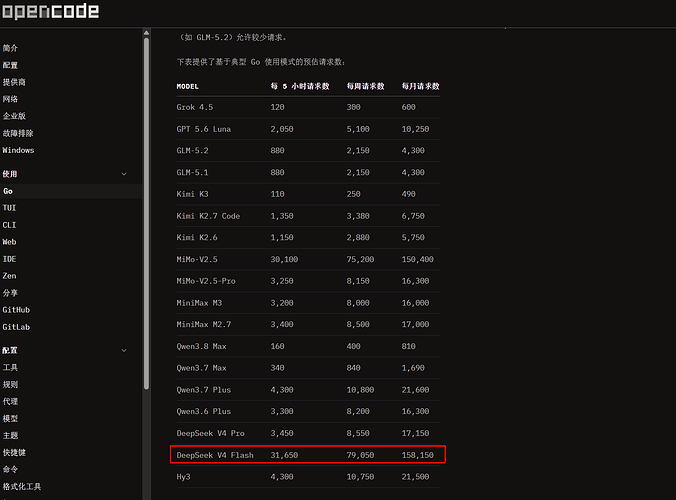Select the IDE sidebar item
This screenshot has width=676, height=500.
9,259
